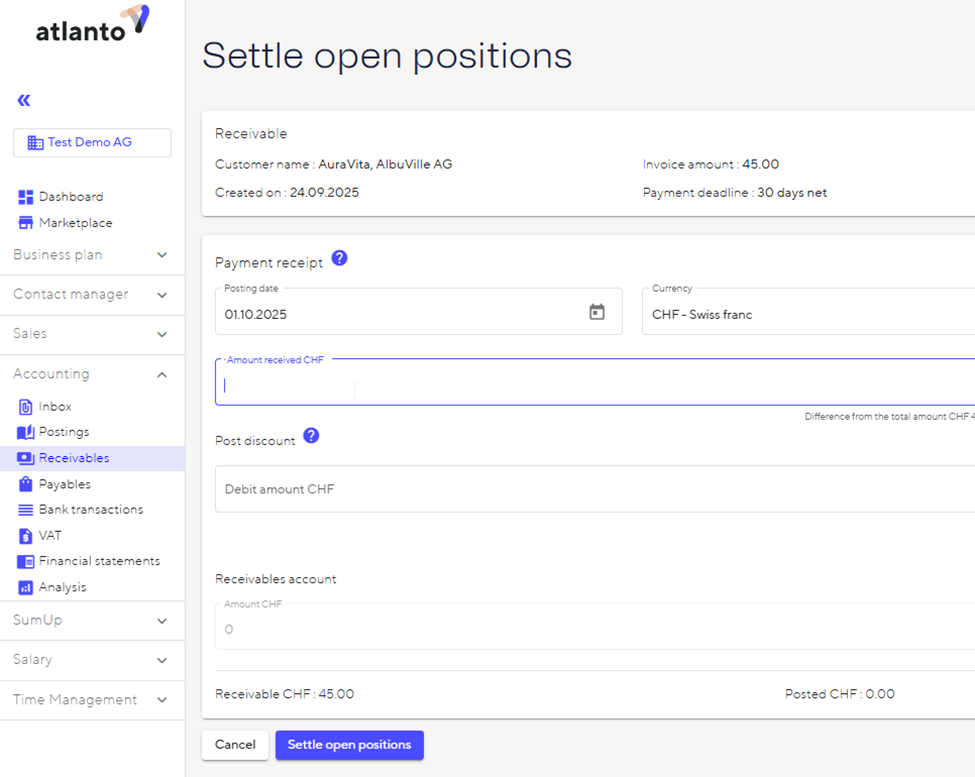This screenshot has height=777, width=975.
Task: Open Bank transactions page
Action: [90, 510]
